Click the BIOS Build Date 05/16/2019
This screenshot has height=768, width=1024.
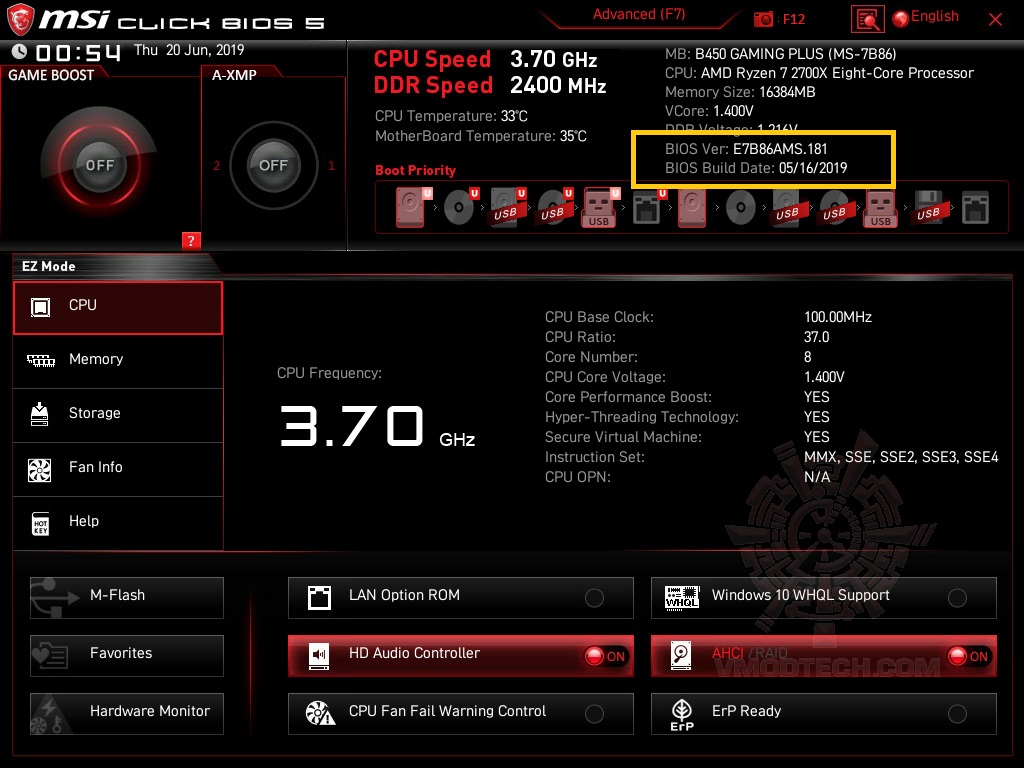coord(756,168)
